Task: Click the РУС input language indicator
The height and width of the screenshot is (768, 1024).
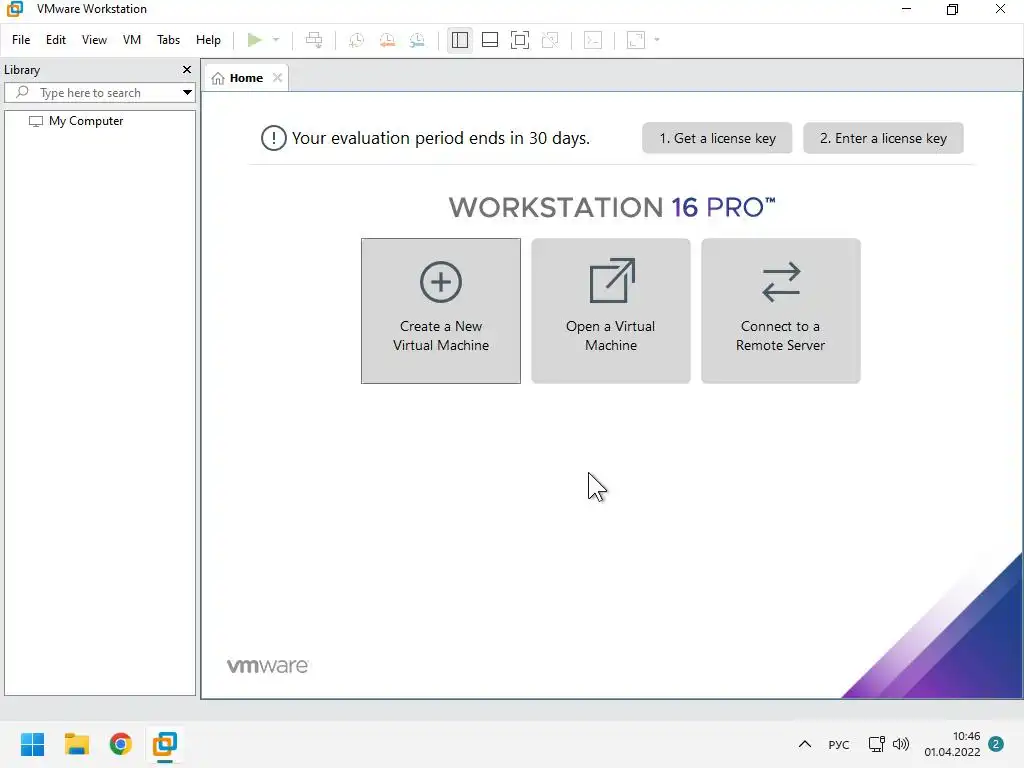Action: 839,744
